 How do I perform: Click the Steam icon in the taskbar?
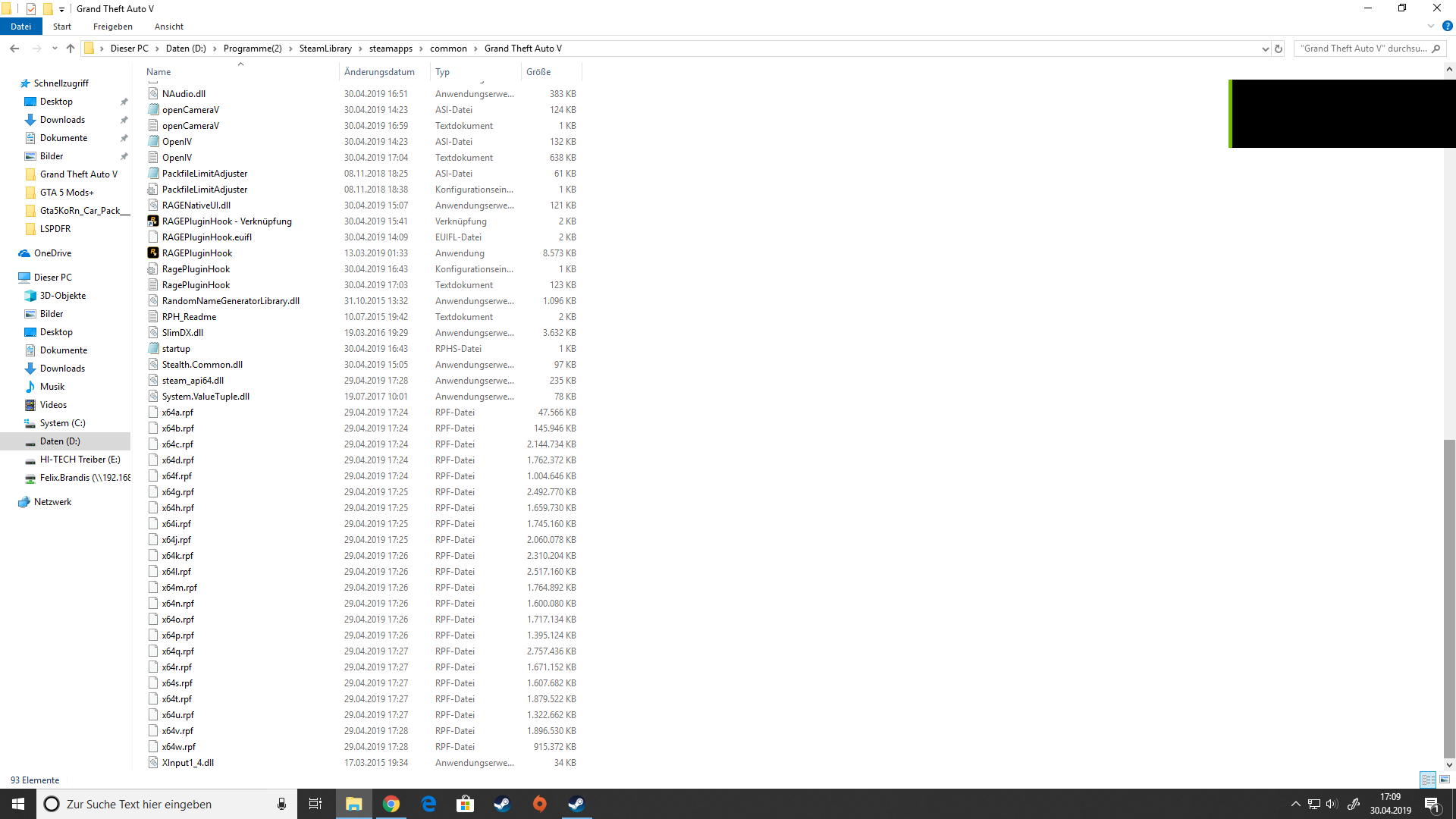point(502,804)
